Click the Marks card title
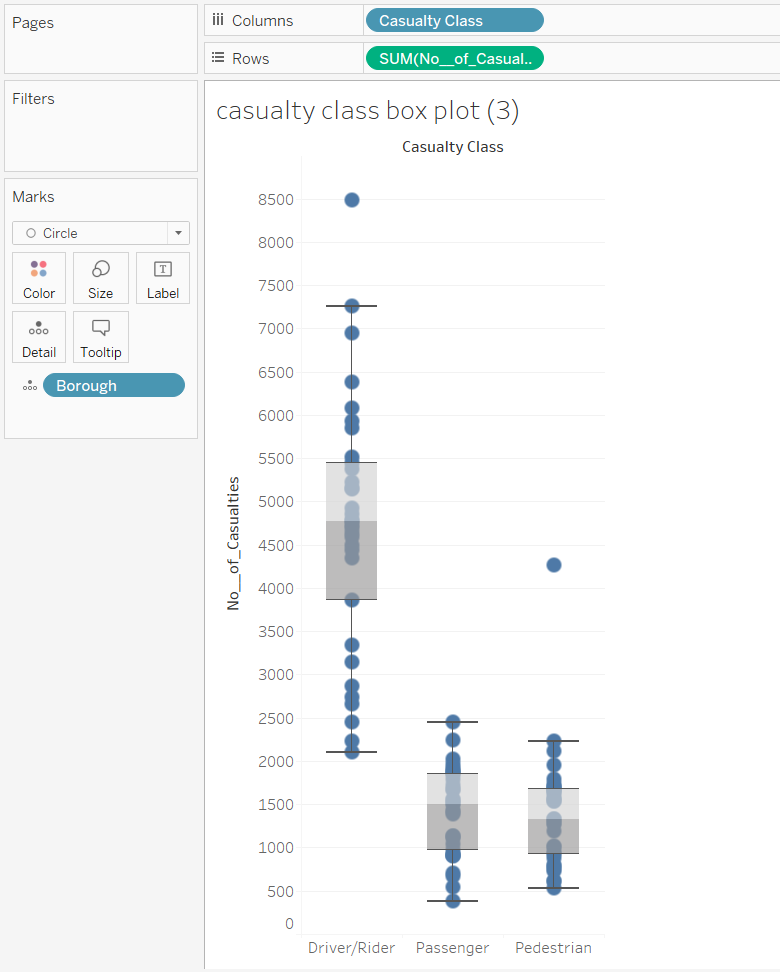The height and width of the screenshot is (972, 780). coord(33,197)
